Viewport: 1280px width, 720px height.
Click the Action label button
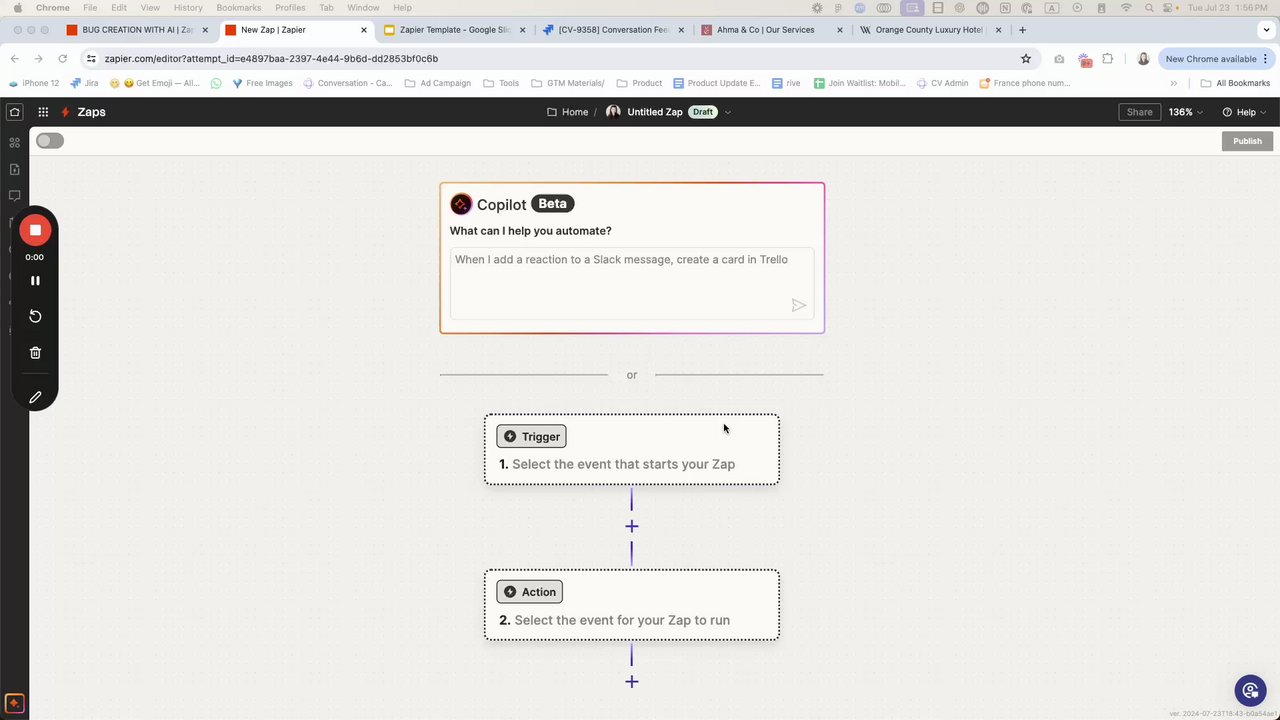(x=529, y=592)
